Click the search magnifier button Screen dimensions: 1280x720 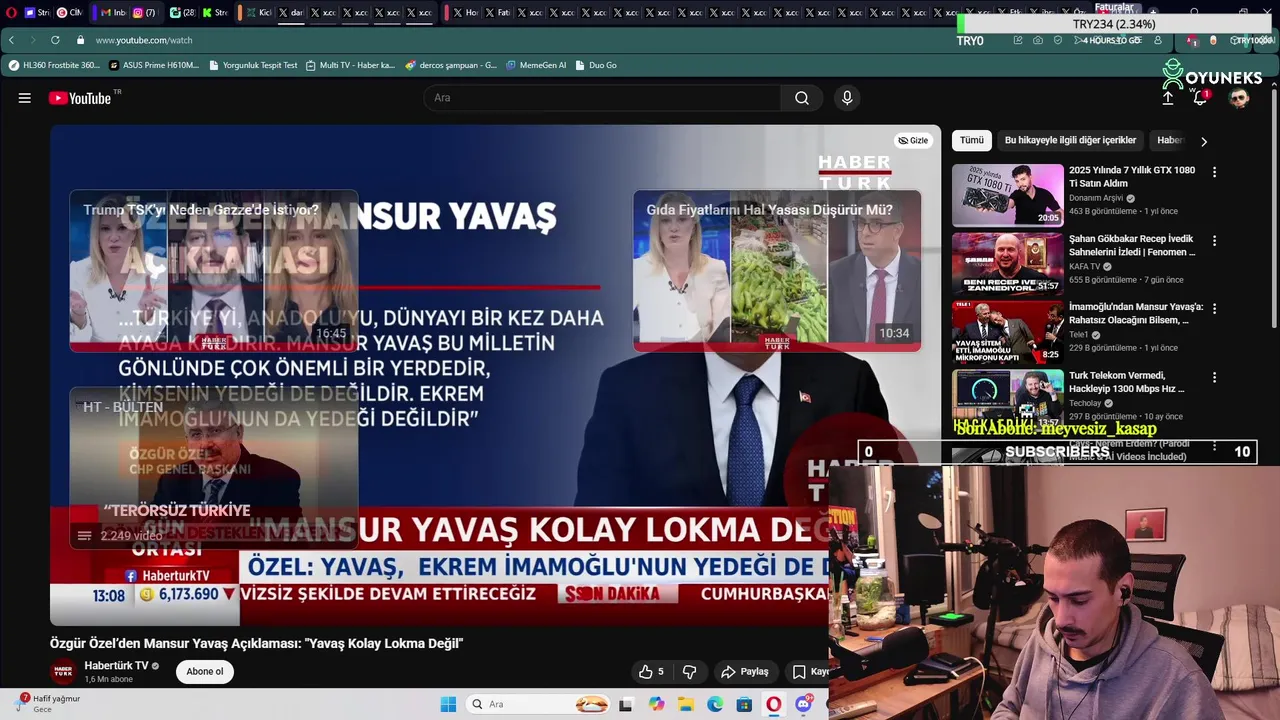click(x=802, y=98)
